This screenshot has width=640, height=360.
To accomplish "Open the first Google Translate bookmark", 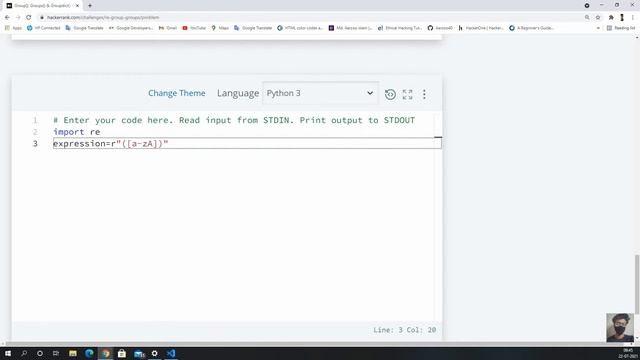I will coord(84,28).
